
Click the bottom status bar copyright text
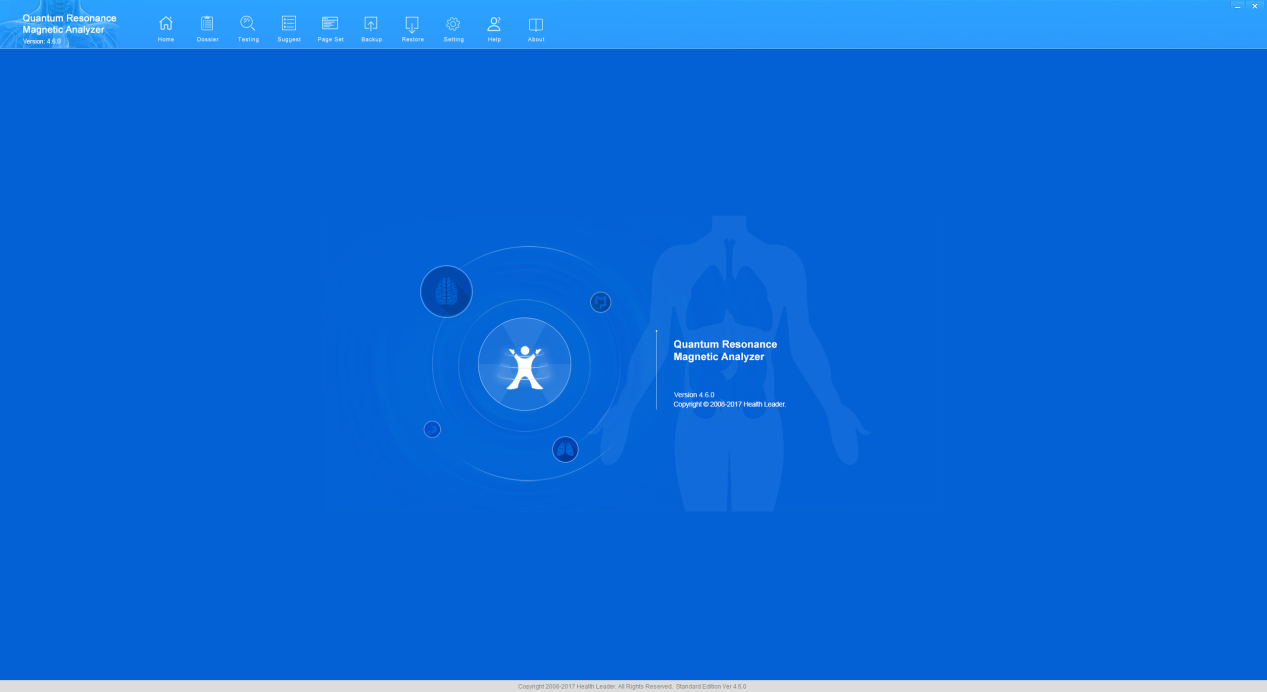(632, 686)
